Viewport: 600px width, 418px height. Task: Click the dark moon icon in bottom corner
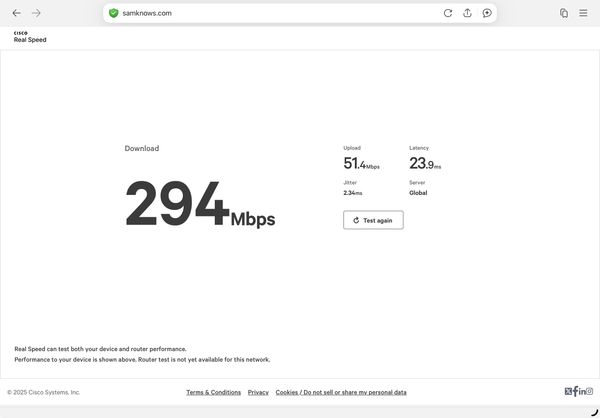click(x=593, y=411)
